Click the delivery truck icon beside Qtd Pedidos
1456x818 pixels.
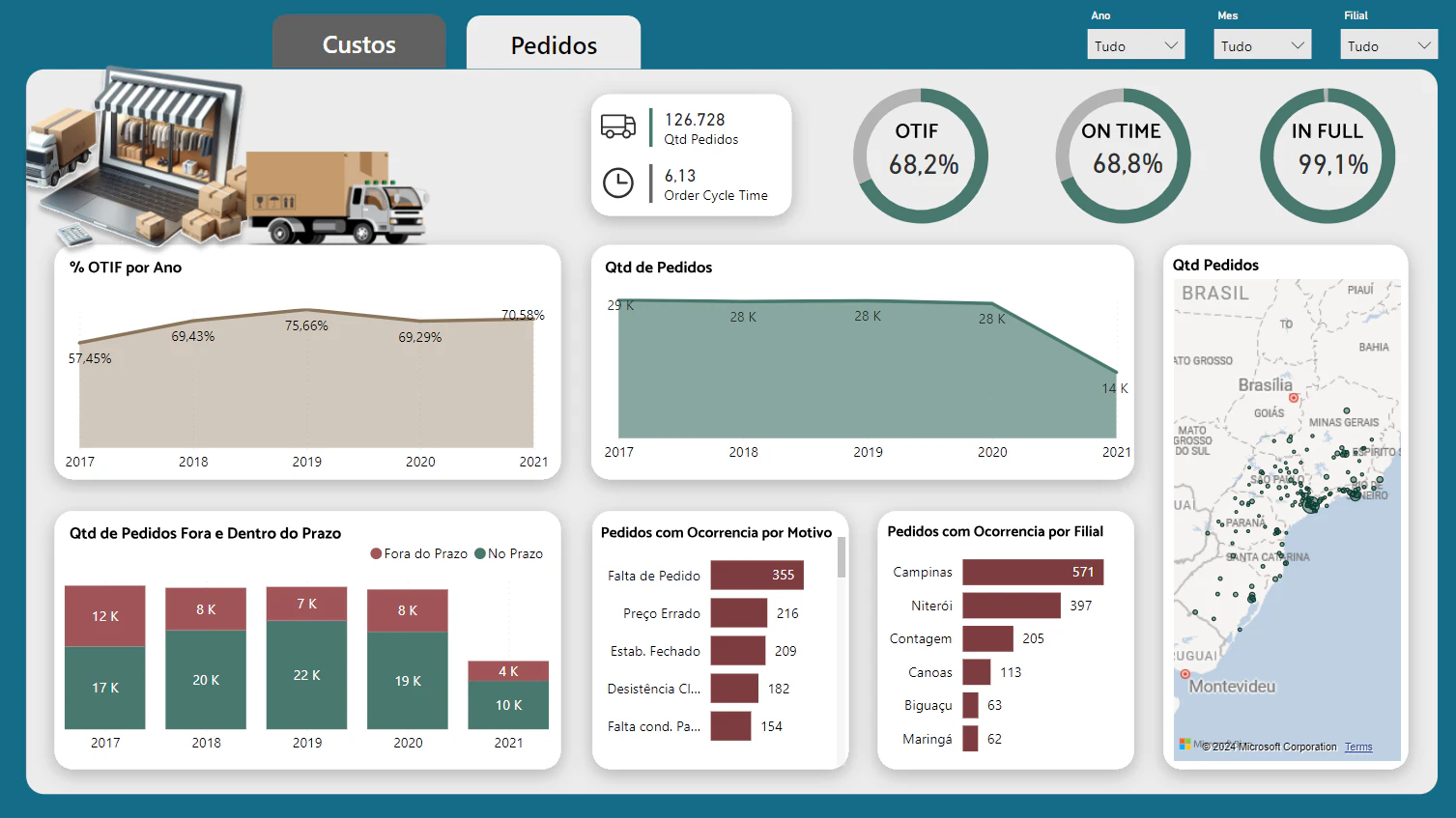pyautogui.click(x=618, y=127)
